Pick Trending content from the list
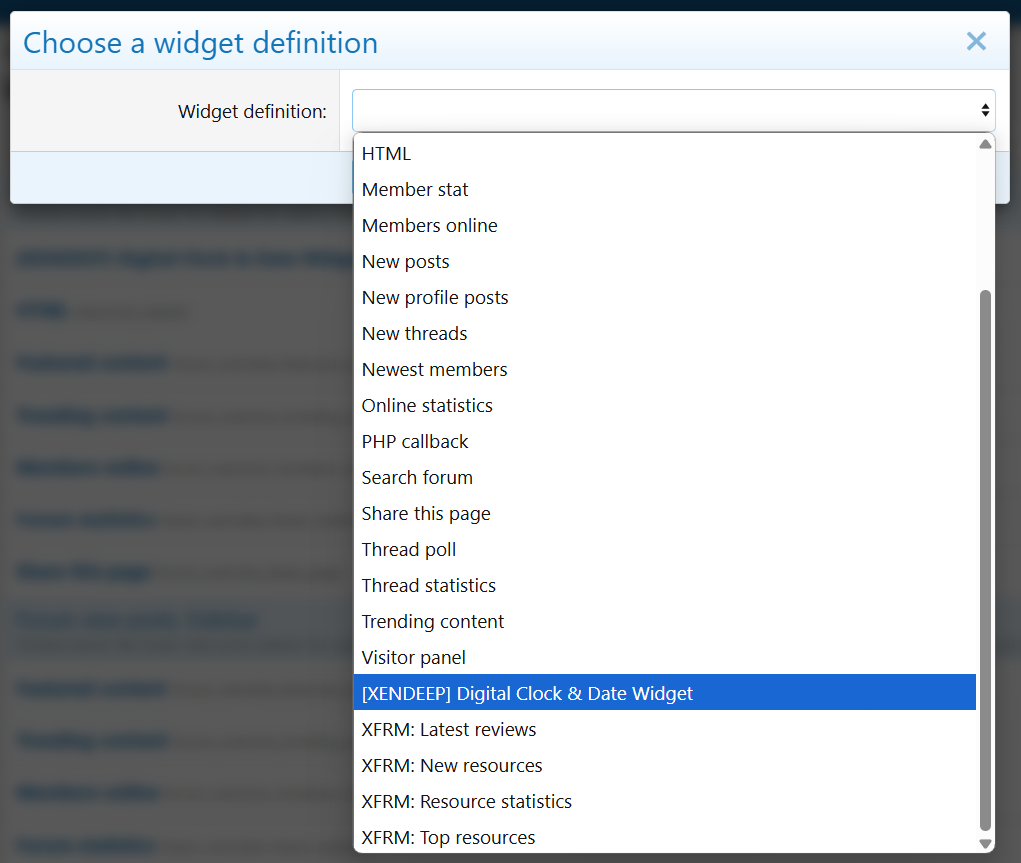The image size is (1021, 863). pyautogui.click(x=433, y=622)
